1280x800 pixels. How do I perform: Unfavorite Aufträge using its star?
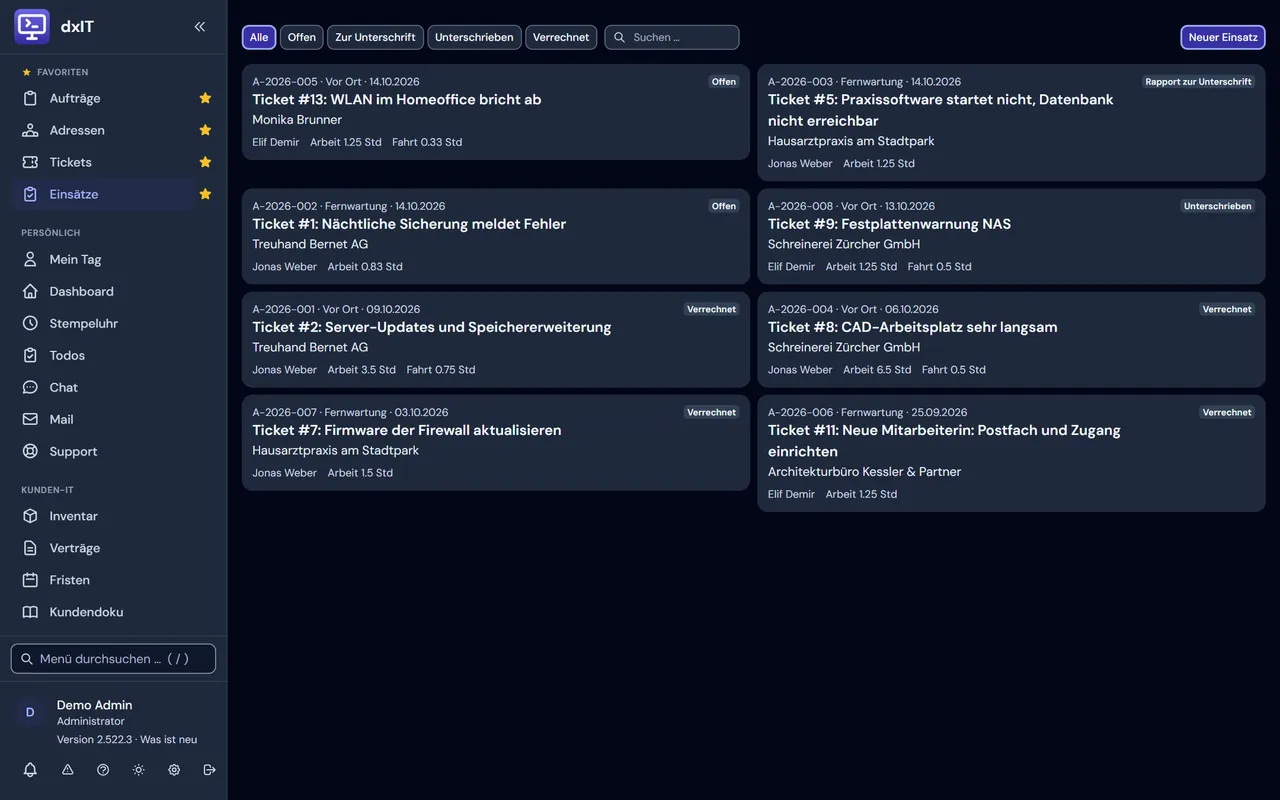click(x=205, y=98)
